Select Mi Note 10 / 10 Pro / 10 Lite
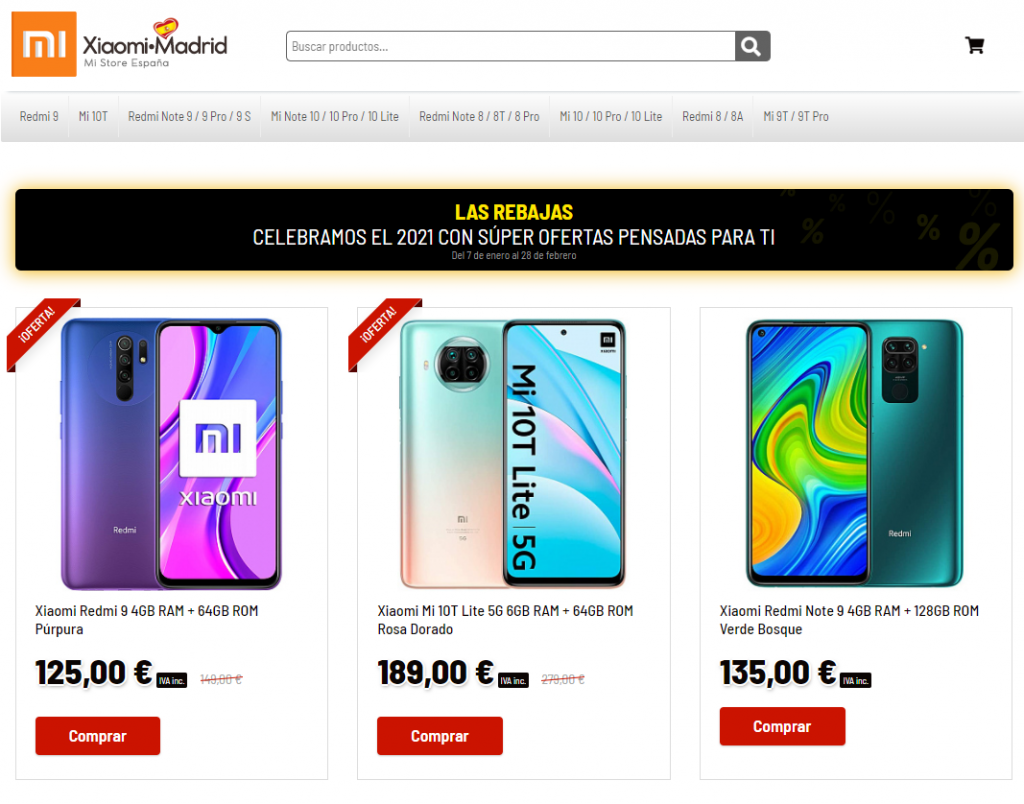This screenshot has height=804, width=1024. click(x=335, y=116)
